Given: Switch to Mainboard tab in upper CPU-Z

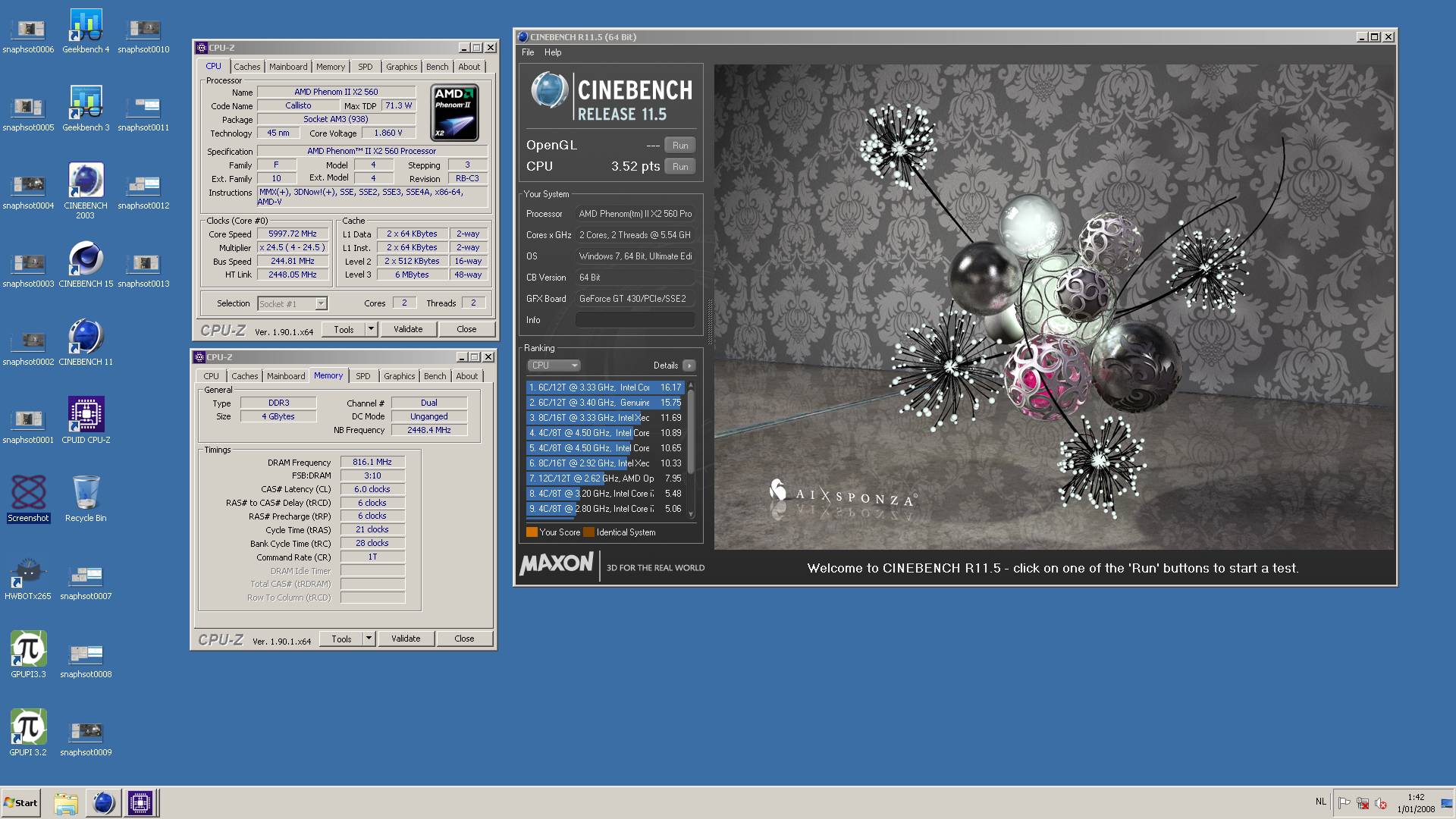Looking at the screenshot, I should (288, 67).
